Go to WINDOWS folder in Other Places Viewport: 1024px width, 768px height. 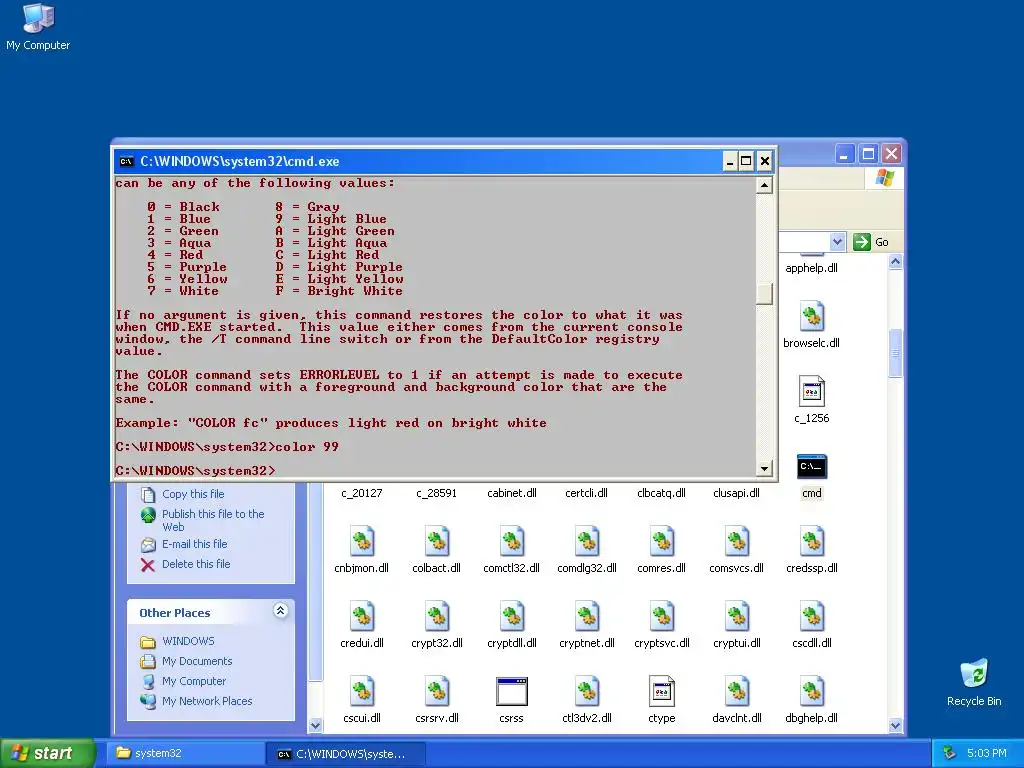[x=188, y=641]
